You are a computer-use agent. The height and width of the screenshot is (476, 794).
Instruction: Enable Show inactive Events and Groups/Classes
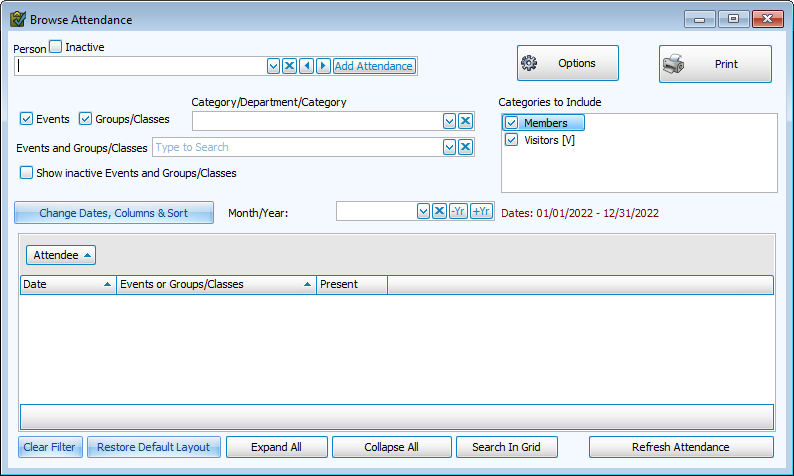pyautogui.click(x=27, y=173)
